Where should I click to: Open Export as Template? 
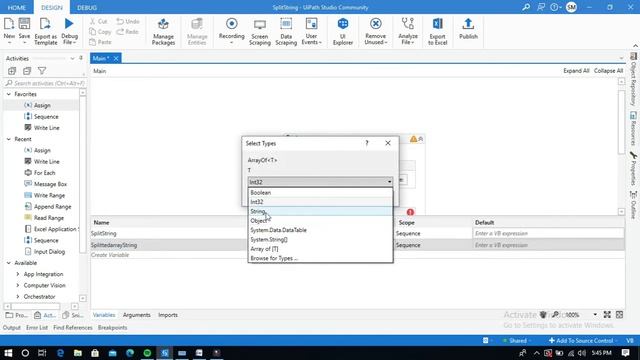coord(46,31)
